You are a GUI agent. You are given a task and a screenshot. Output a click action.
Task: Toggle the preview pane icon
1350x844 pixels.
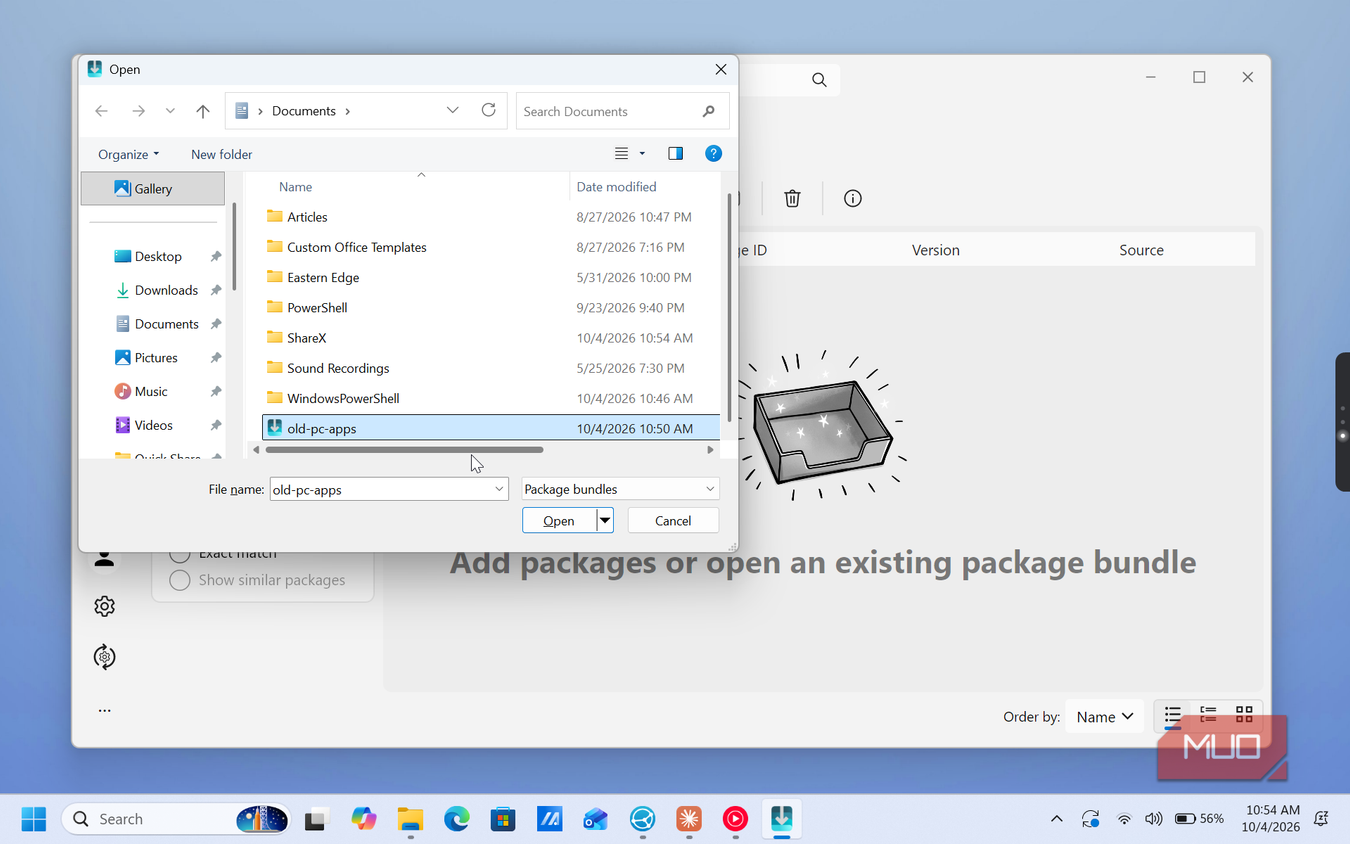point(675,153)
